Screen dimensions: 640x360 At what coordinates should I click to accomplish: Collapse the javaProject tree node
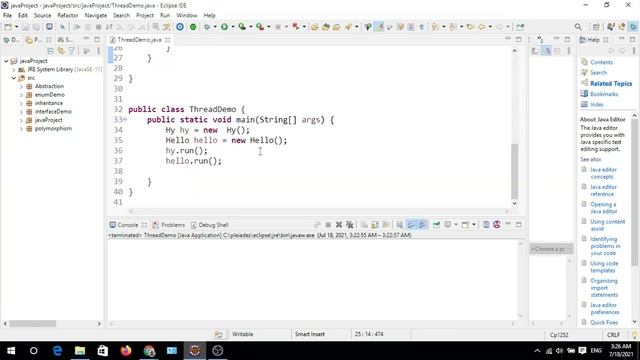(x=6, y=61)
